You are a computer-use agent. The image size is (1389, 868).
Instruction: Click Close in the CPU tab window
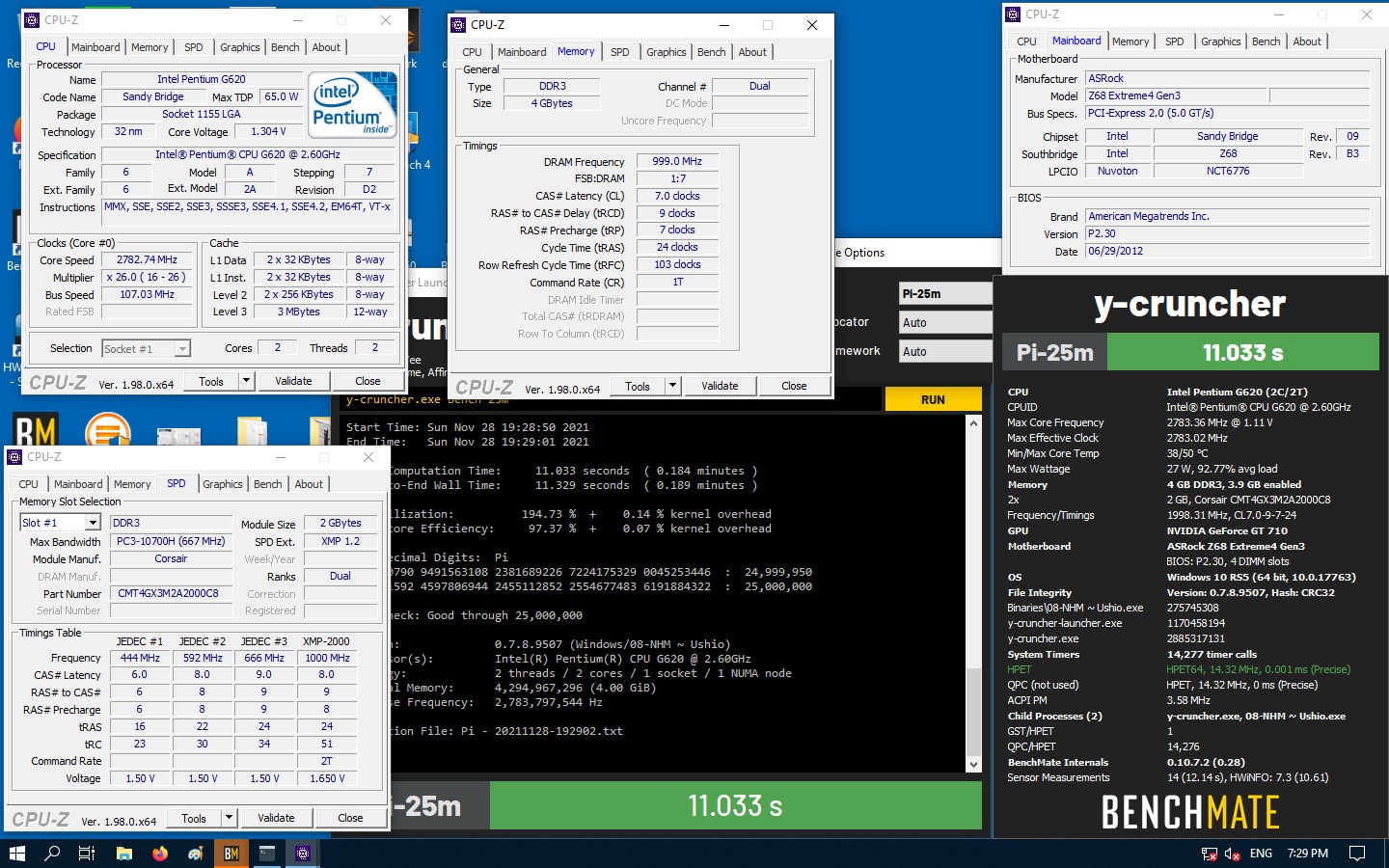[x=368, y=381]
